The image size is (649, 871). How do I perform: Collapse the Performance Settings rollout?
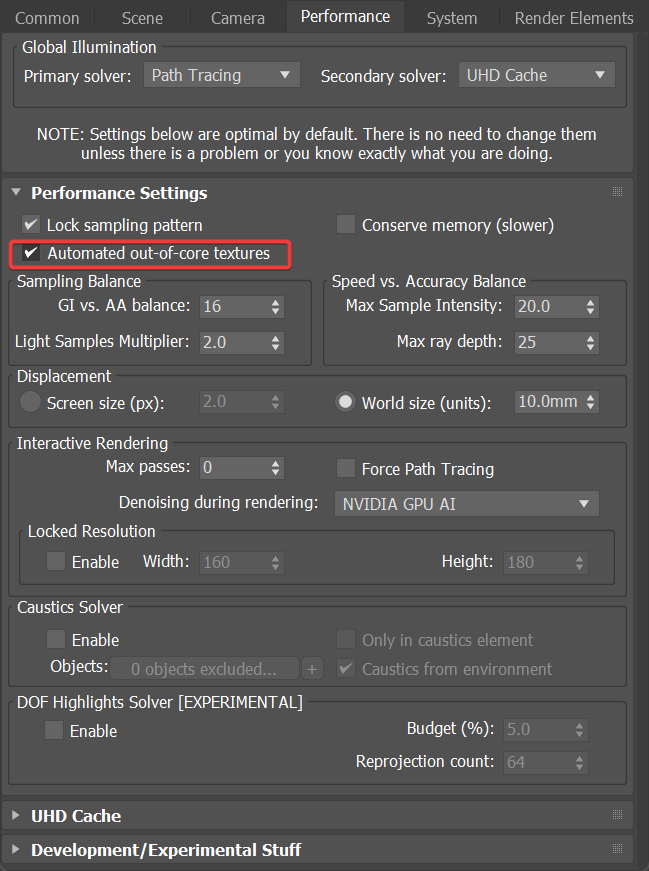click(x=16, y=192)
